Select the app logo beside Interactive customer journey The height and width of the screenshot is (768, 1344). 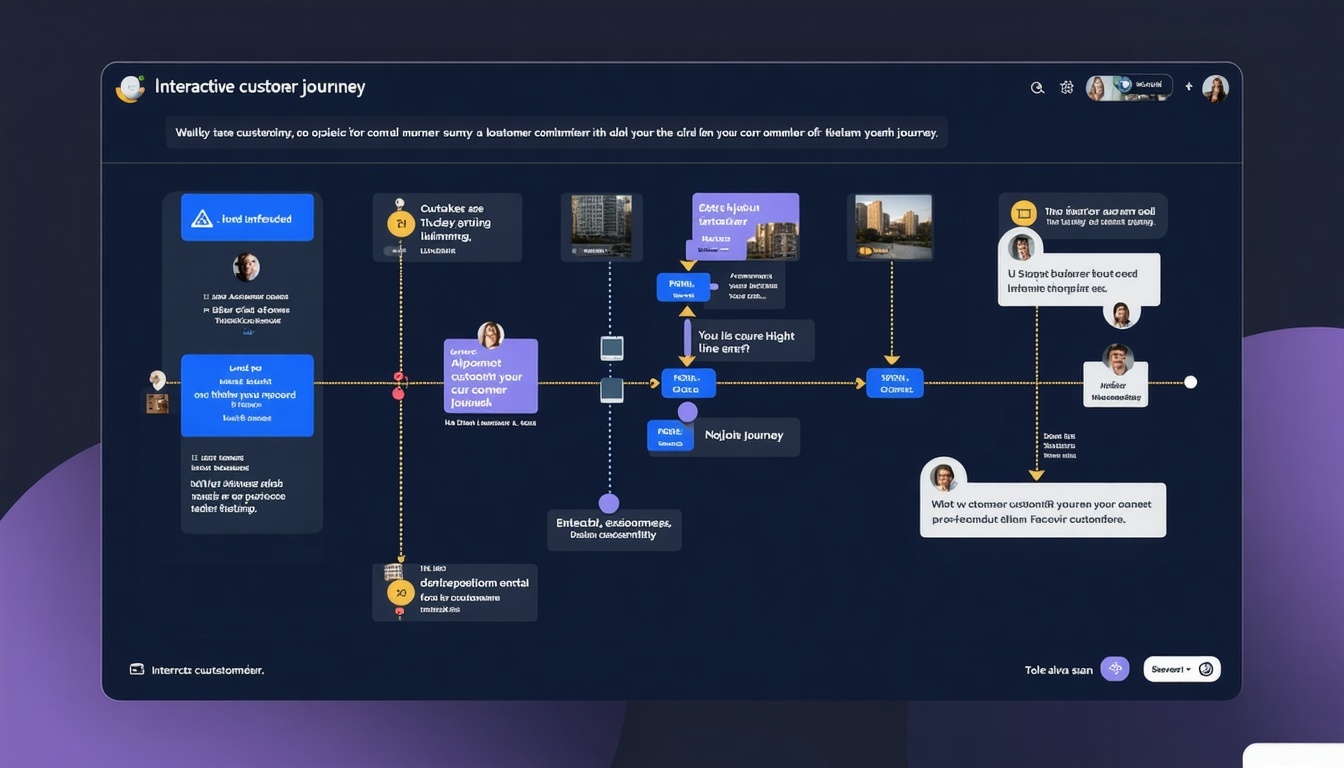tap(131, 87)
